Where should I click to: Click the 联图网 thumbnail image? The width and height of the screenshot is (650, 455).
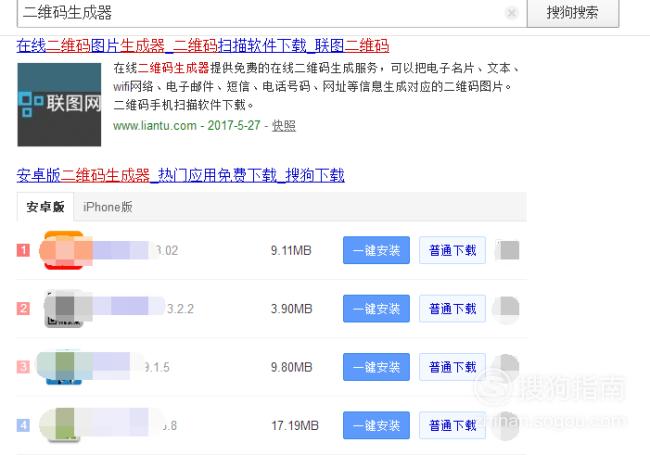(x=59, y=104)
